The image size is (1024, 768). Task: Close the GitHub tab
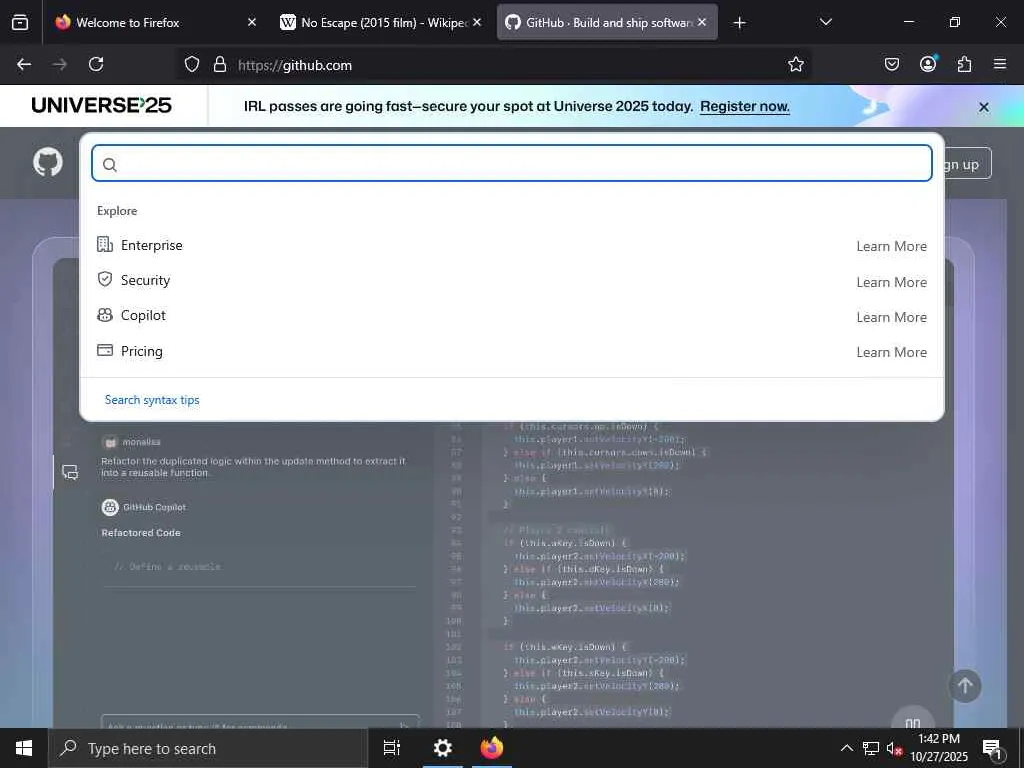point(702,22)
